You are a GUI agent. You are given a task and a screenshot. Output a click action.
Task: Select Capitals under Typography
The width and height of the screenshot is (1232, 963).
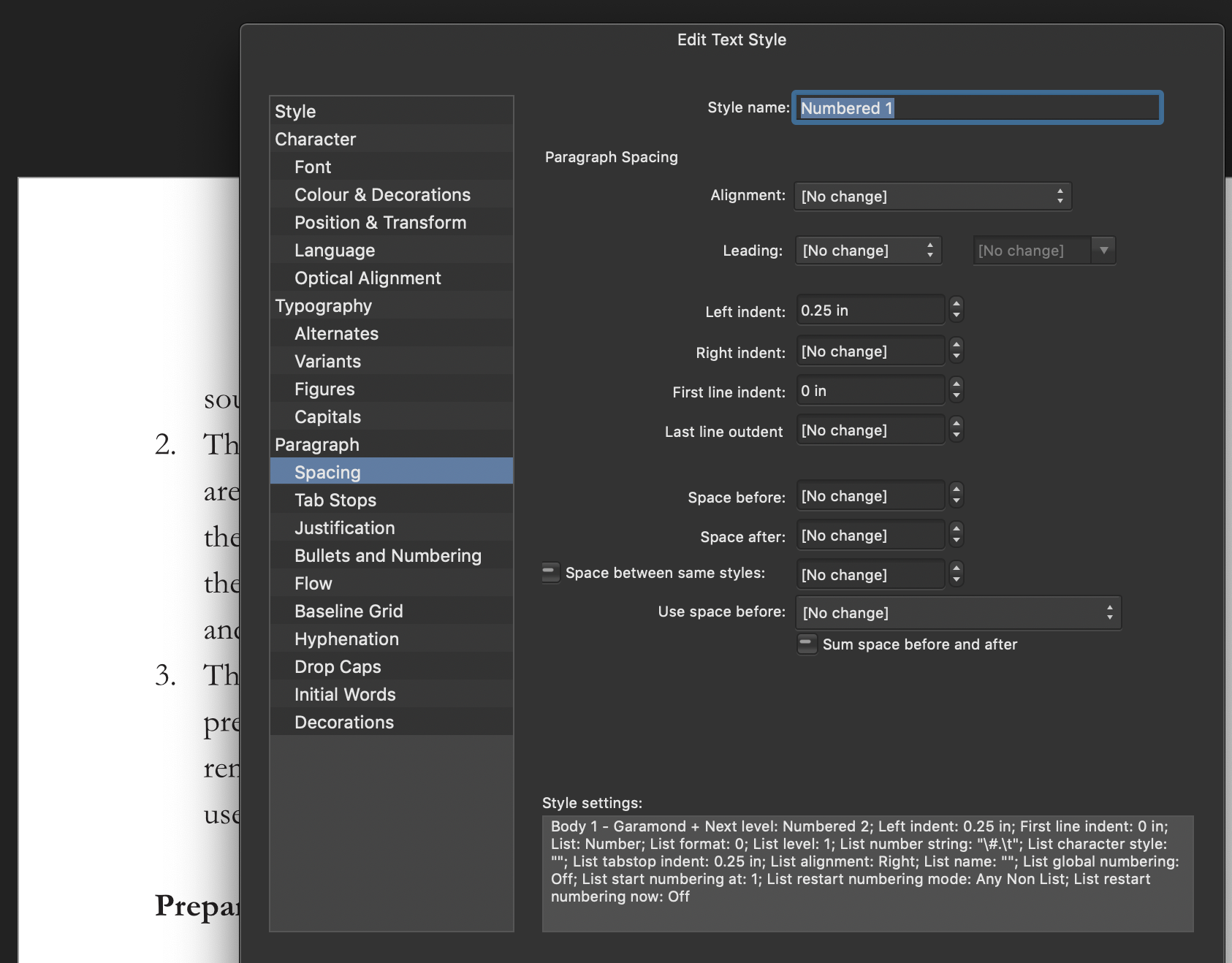click(327, 416)
